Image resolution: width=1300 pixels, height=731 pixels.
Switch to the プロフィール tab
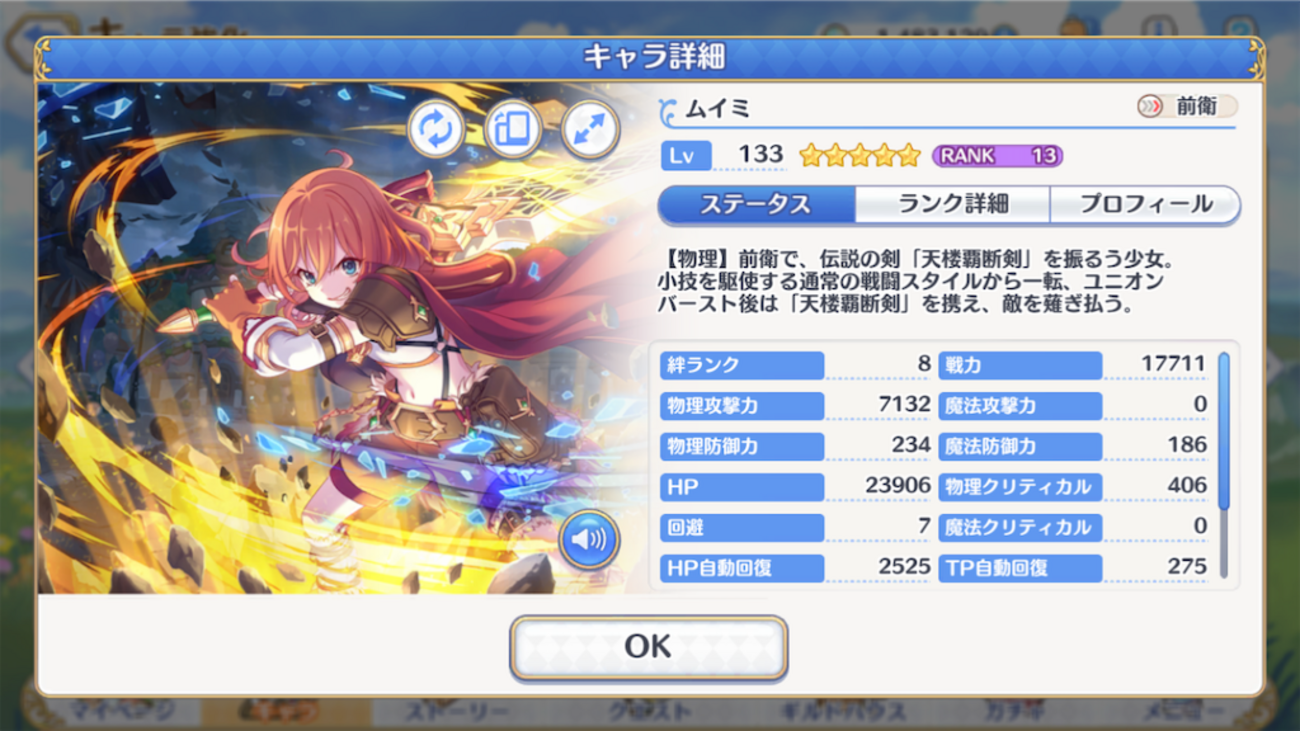tap(1145, 204)
